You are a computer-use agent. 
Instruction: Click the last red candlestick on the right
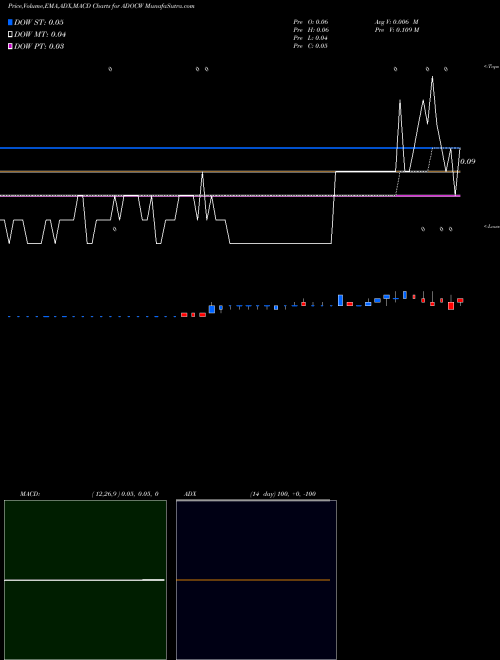coord(460,301)
